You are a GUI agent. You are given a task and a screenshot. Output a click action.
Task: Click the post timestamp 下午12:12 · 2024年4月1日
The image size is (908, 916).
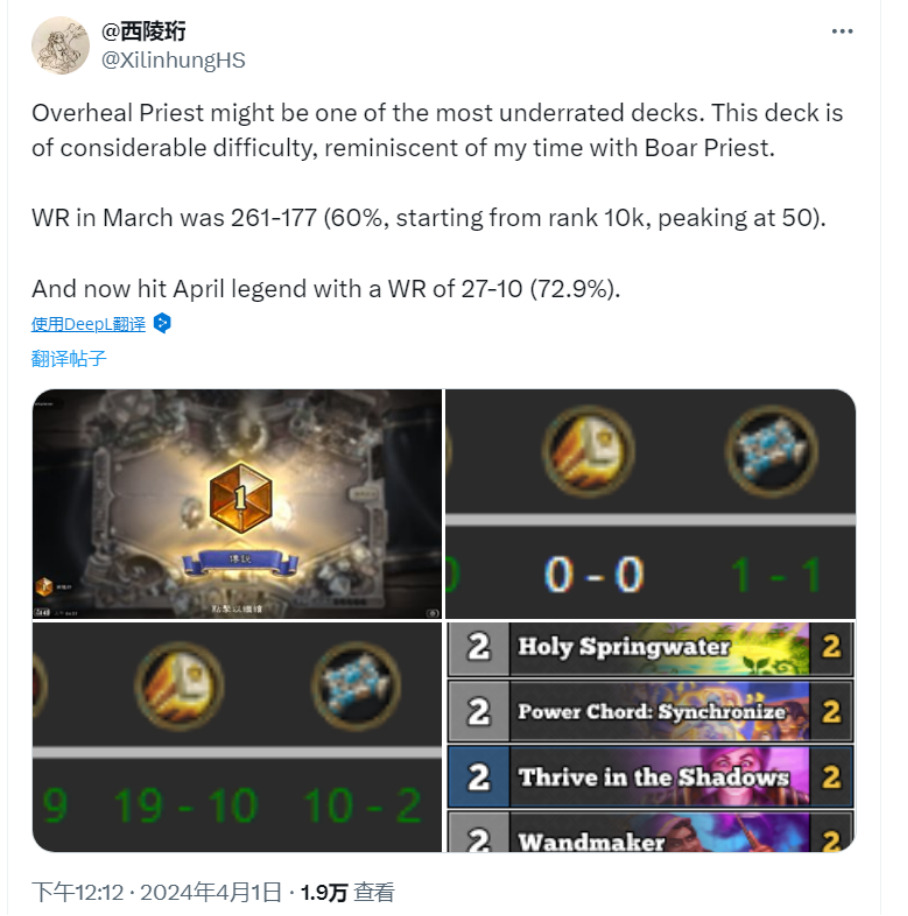click(157, 892)
